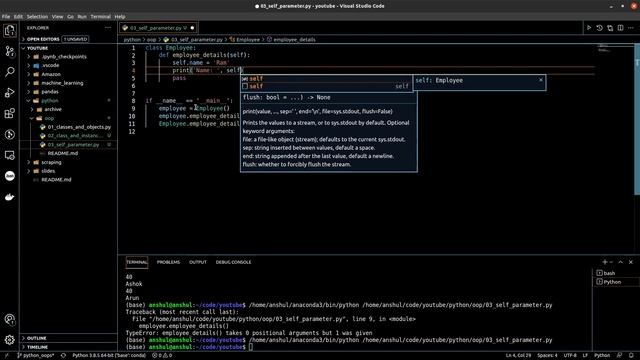Open notifications bell in status bar
Image resolution: width=640 pixels, height=360 pixels.
(631, 356)
